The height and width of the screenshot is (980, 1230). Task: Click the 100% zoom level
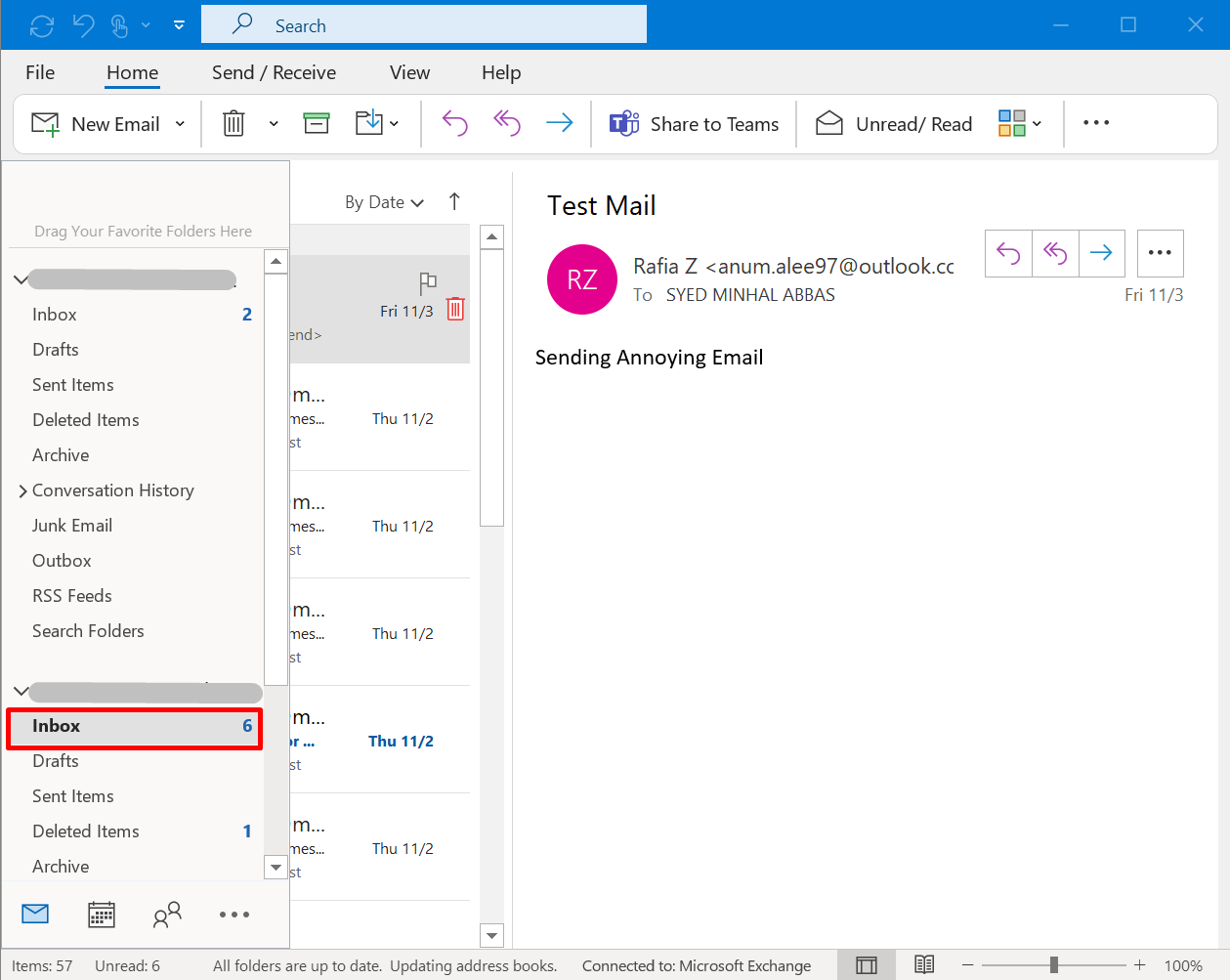pos(1183,966)
